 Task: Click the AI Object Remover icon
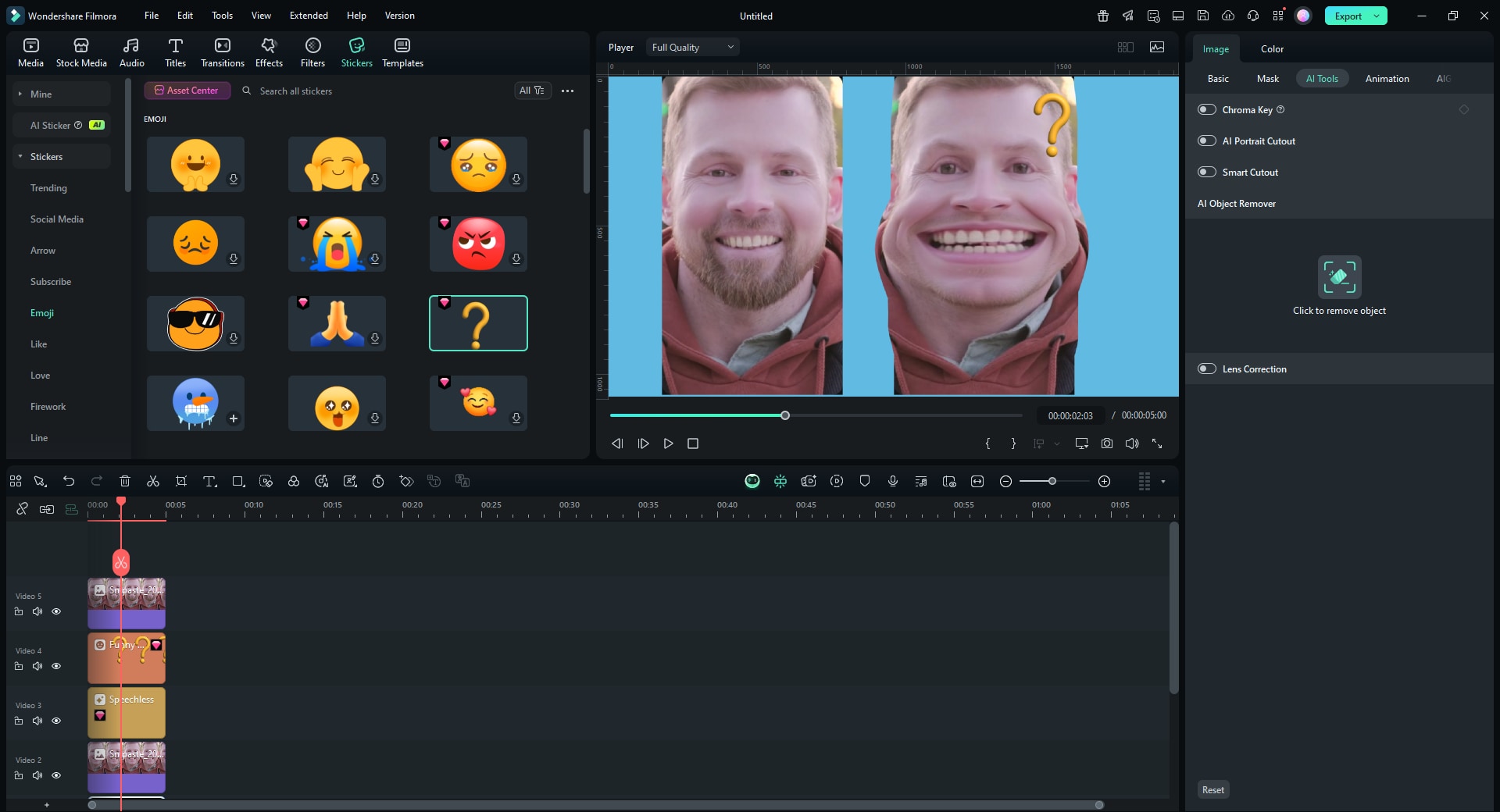1339,276
